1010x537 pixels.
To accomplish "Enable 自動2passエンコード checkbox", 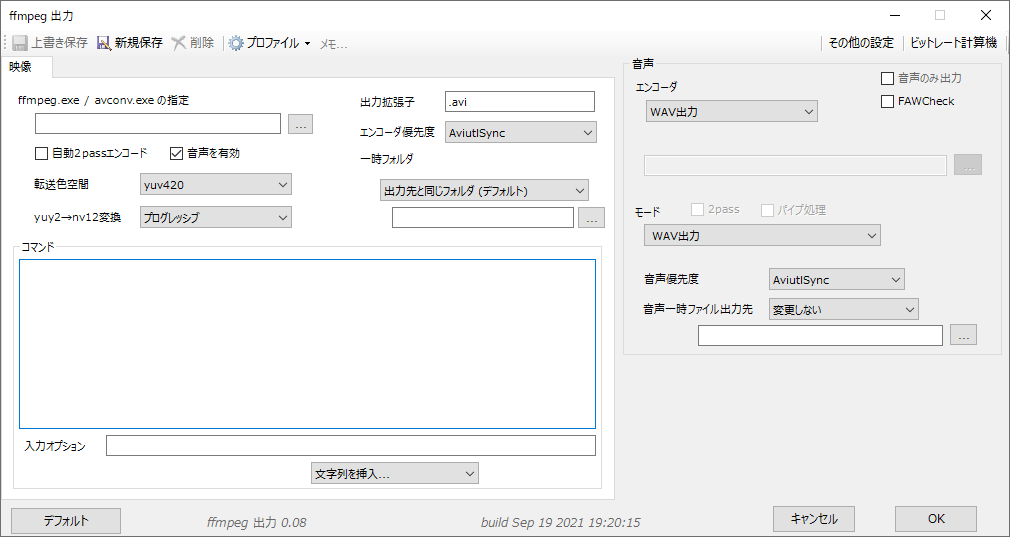I will 41,153.
